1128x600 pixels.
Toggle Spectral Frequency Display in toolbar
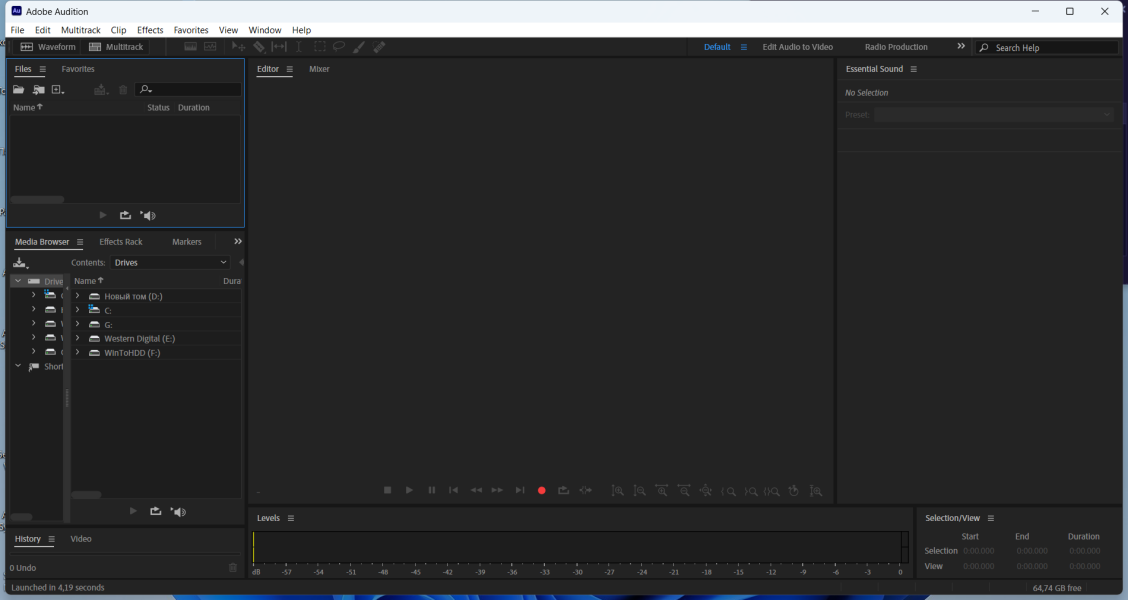191,47
